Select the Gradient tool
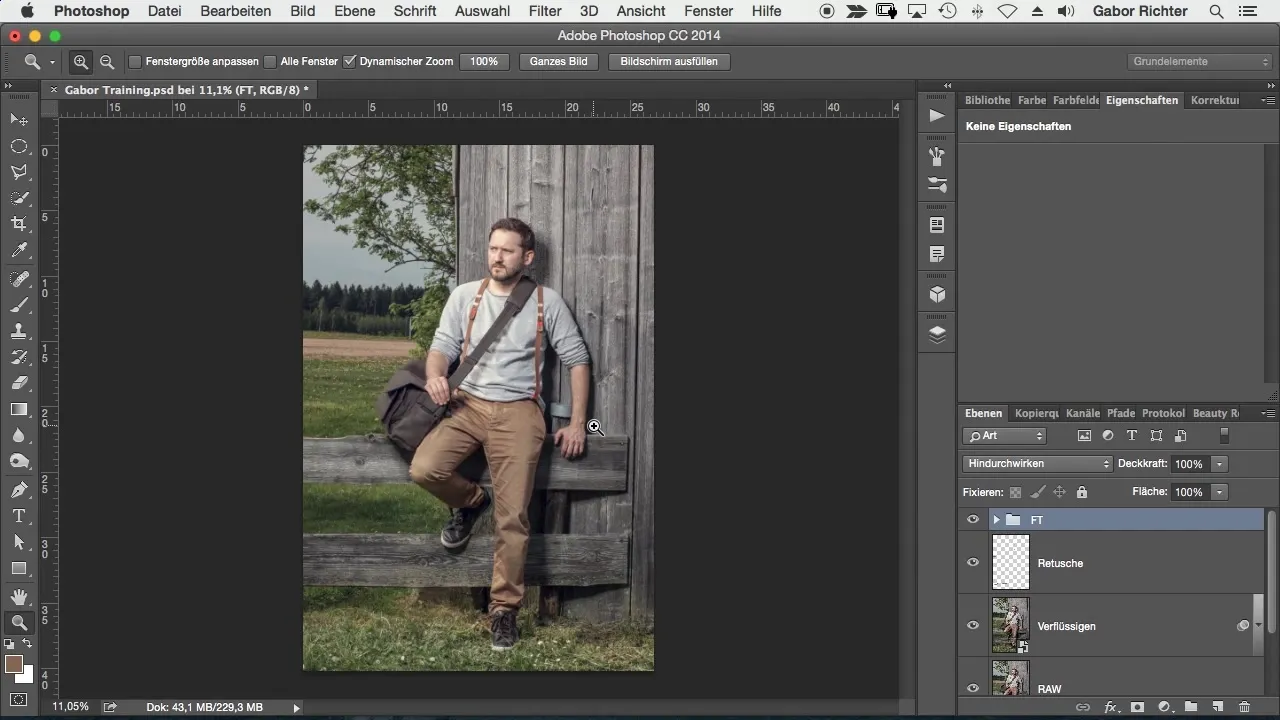Image resolution: width=1280 pixels, height=720 pixels. coord(19,409)
